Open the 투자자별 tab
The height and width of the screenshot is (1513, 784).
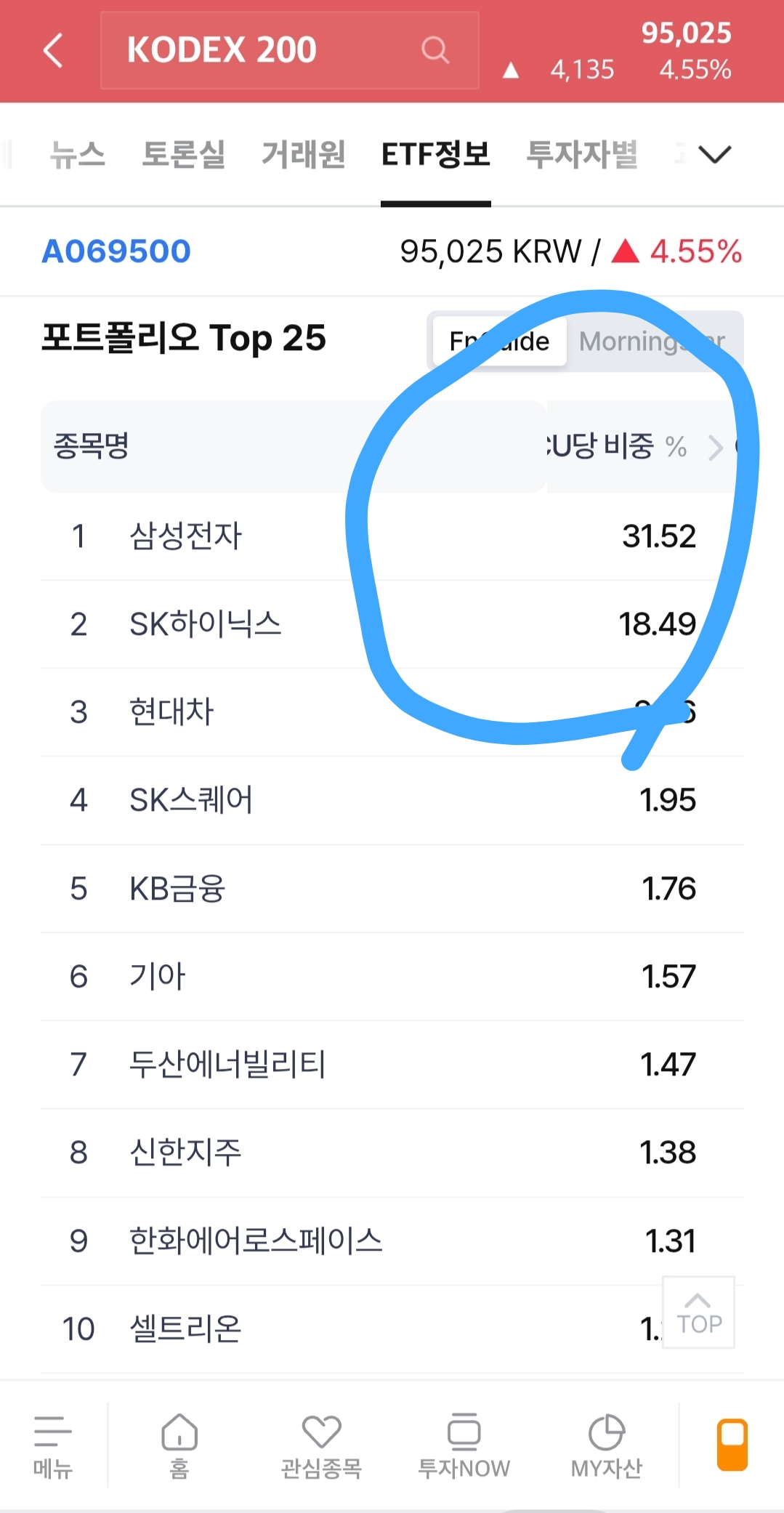(x=582, y=154)
